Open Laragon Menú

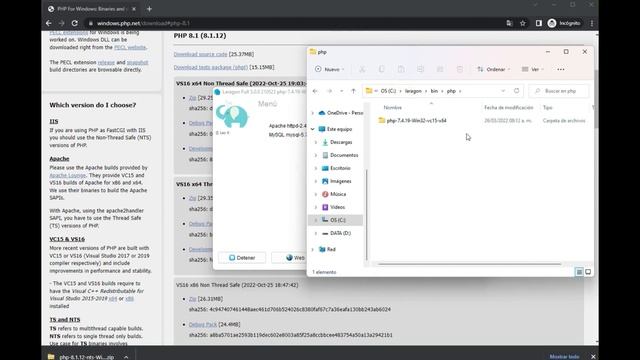(267, 104)
